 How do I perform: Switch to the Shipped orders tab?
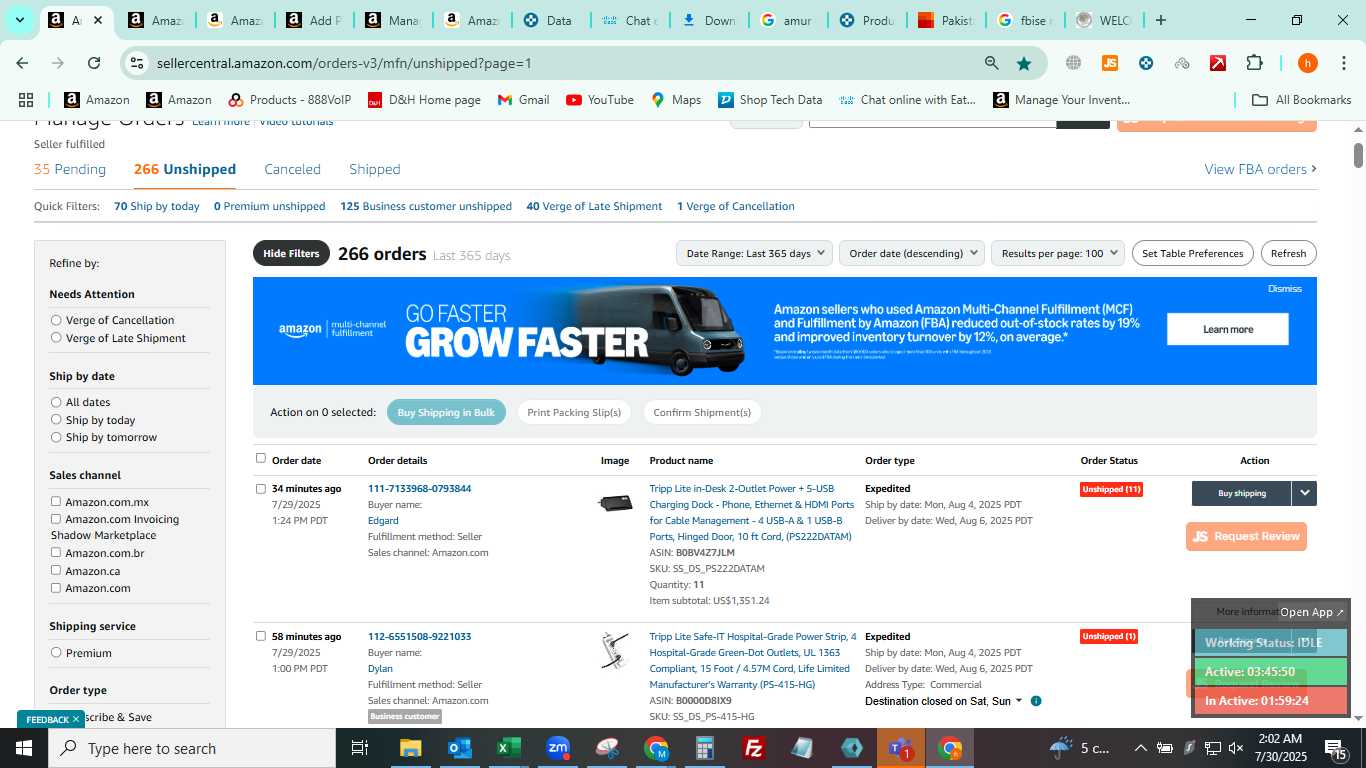375,169
